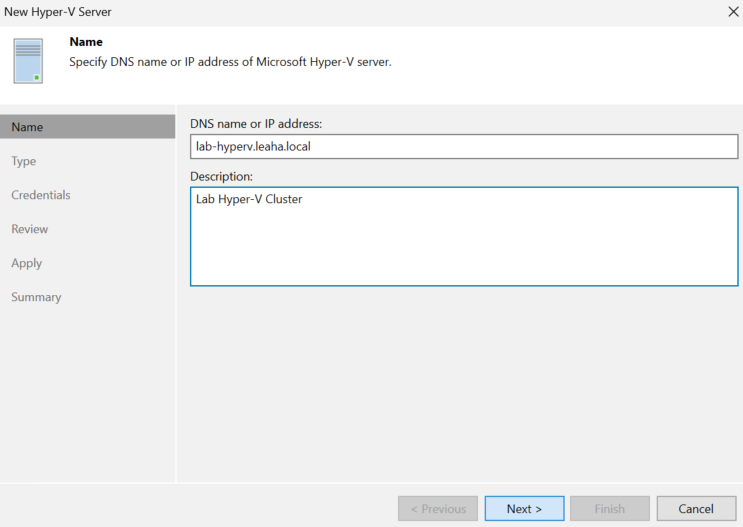This screenshot has width=743, height=527.
Task: Select the Review step in sidebar
Action: (x=29, y=229)
